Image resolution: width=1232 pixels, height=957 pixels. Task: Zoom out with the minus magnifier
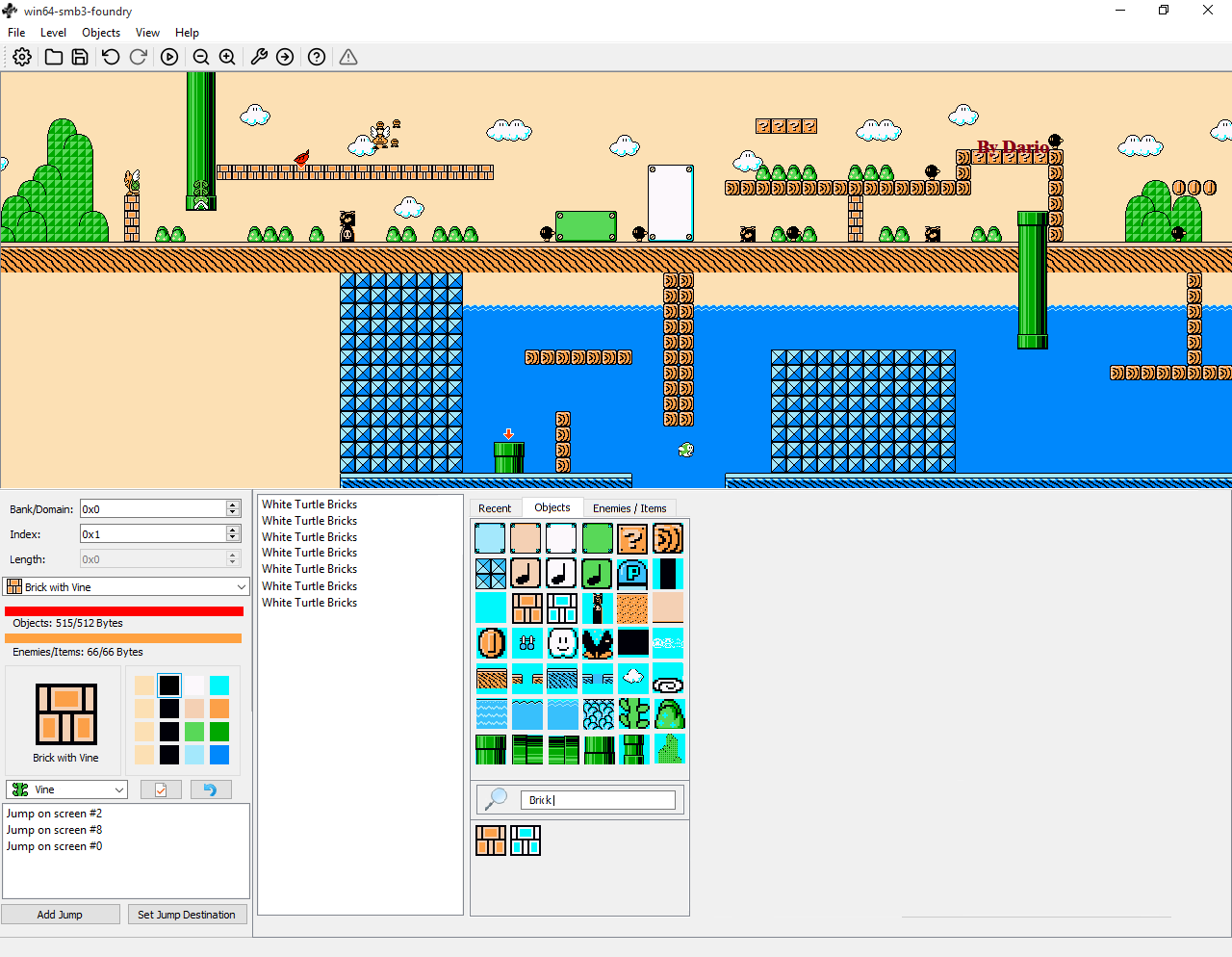(201, 57)
